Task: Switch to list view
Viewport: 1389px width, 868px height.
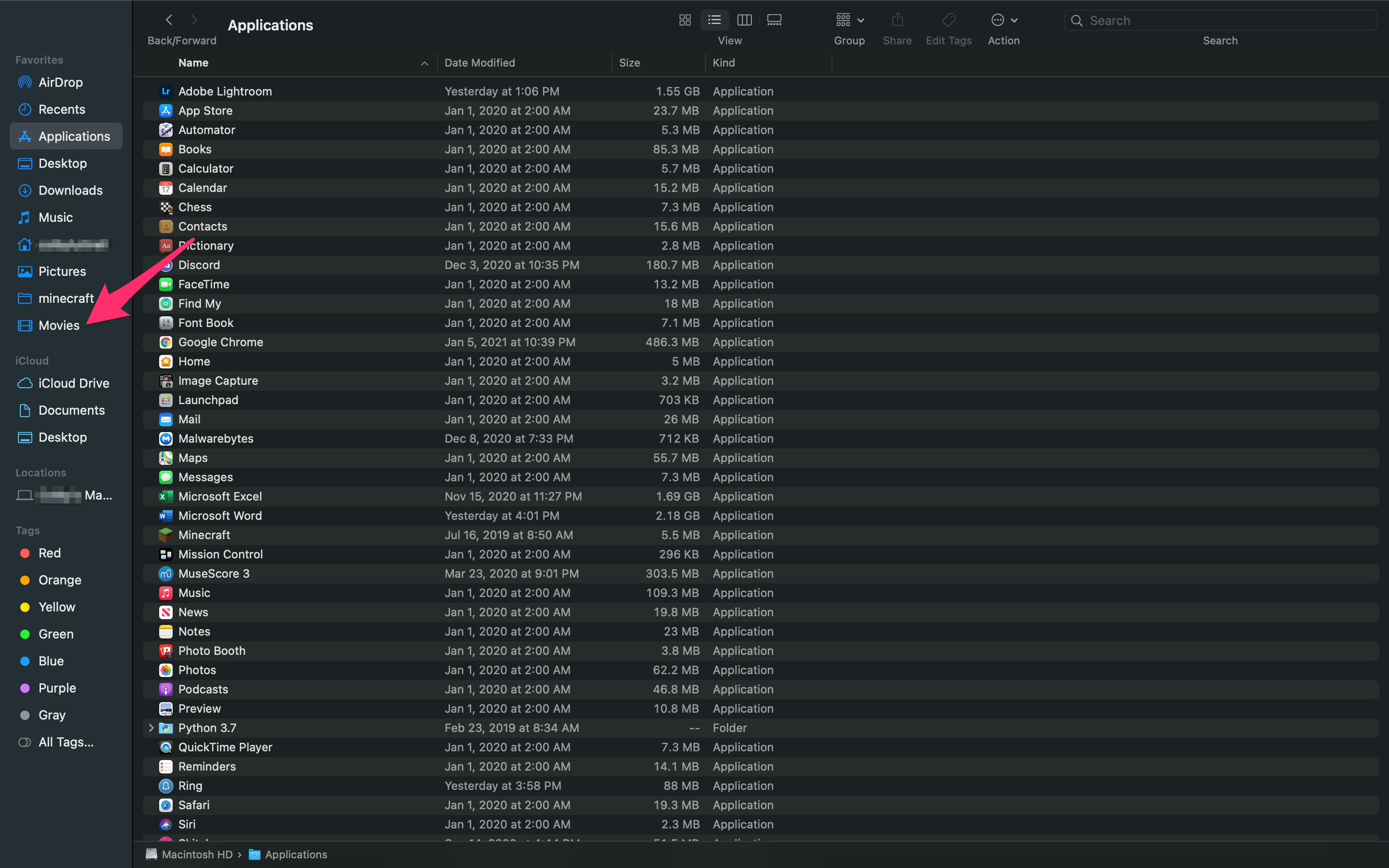Action: point(715,20)
